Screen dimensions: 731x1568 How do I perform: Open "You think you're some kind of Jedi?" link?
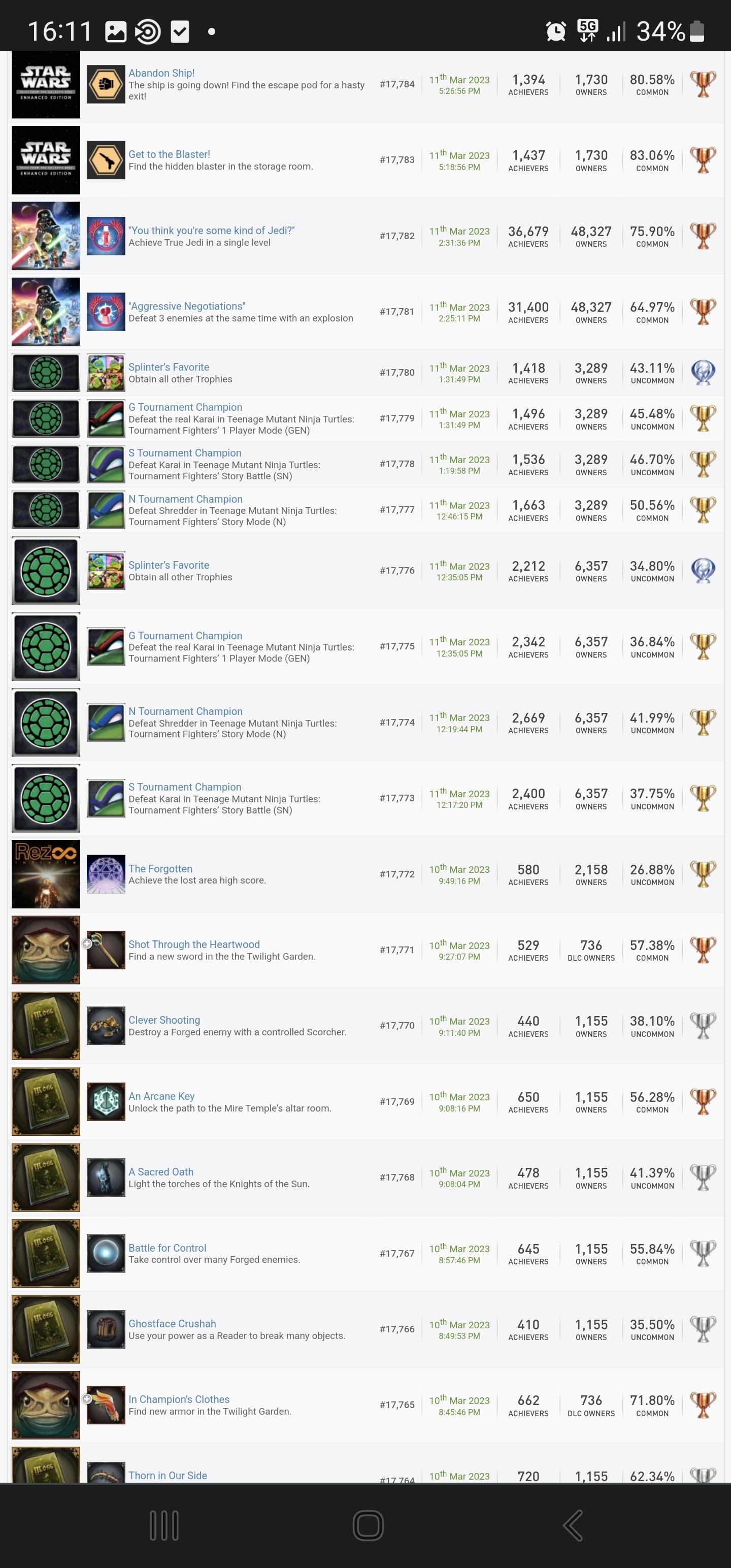[x=211, y=230]
